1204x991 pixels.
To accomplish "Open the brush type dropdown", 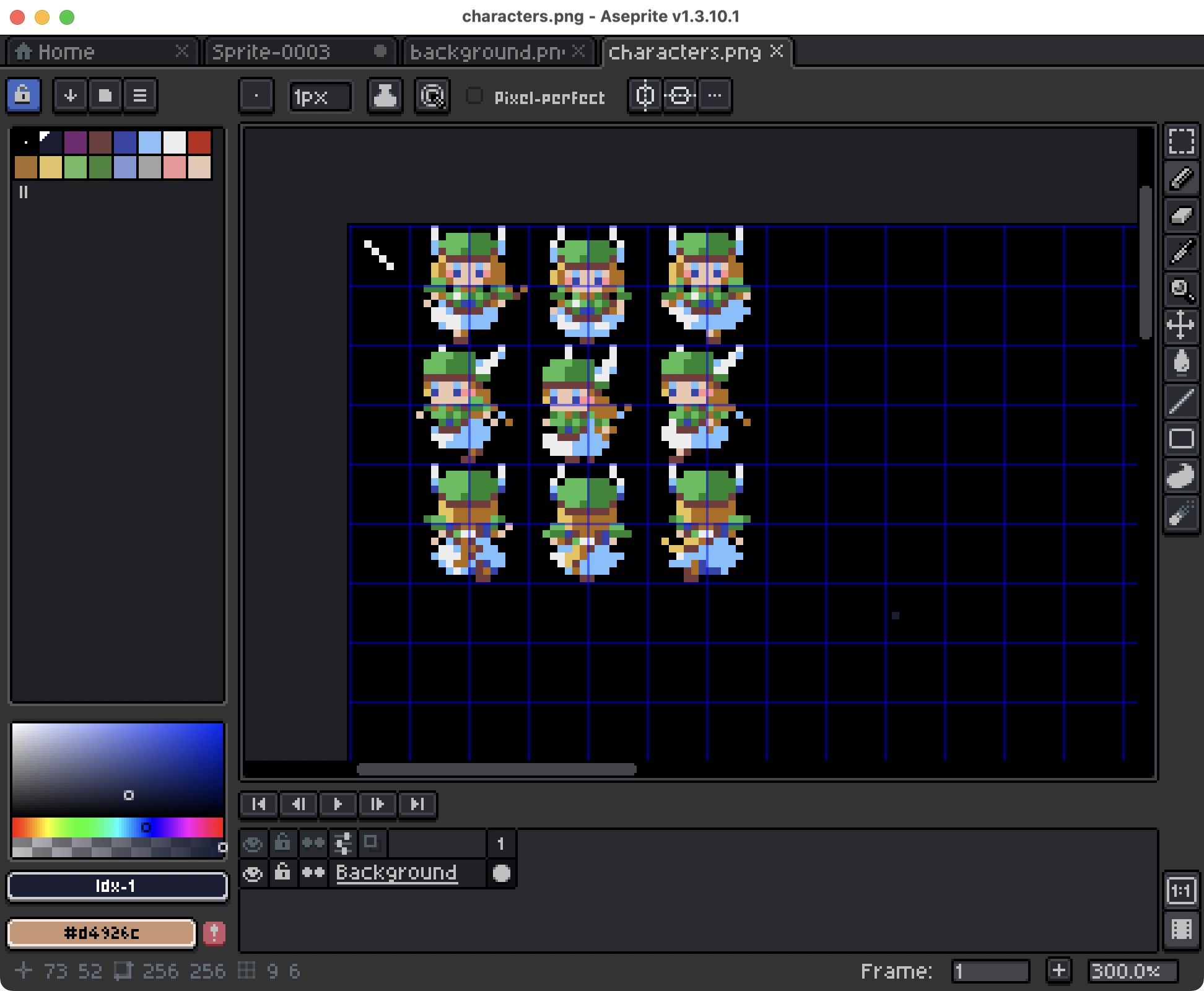I will (256, 96).
